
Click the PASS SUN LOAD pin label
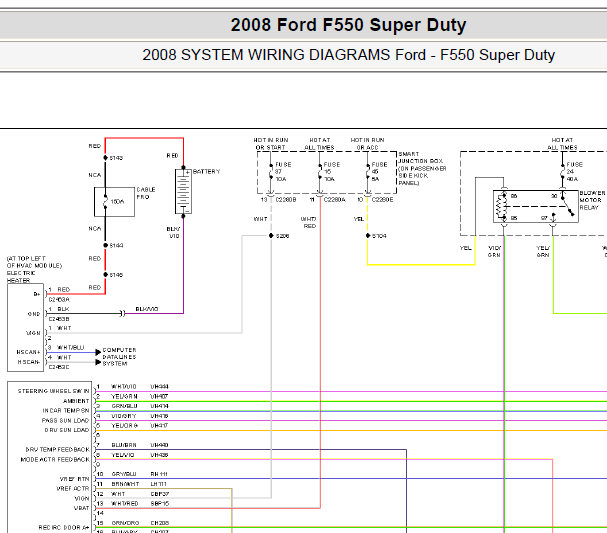(65, 420)
